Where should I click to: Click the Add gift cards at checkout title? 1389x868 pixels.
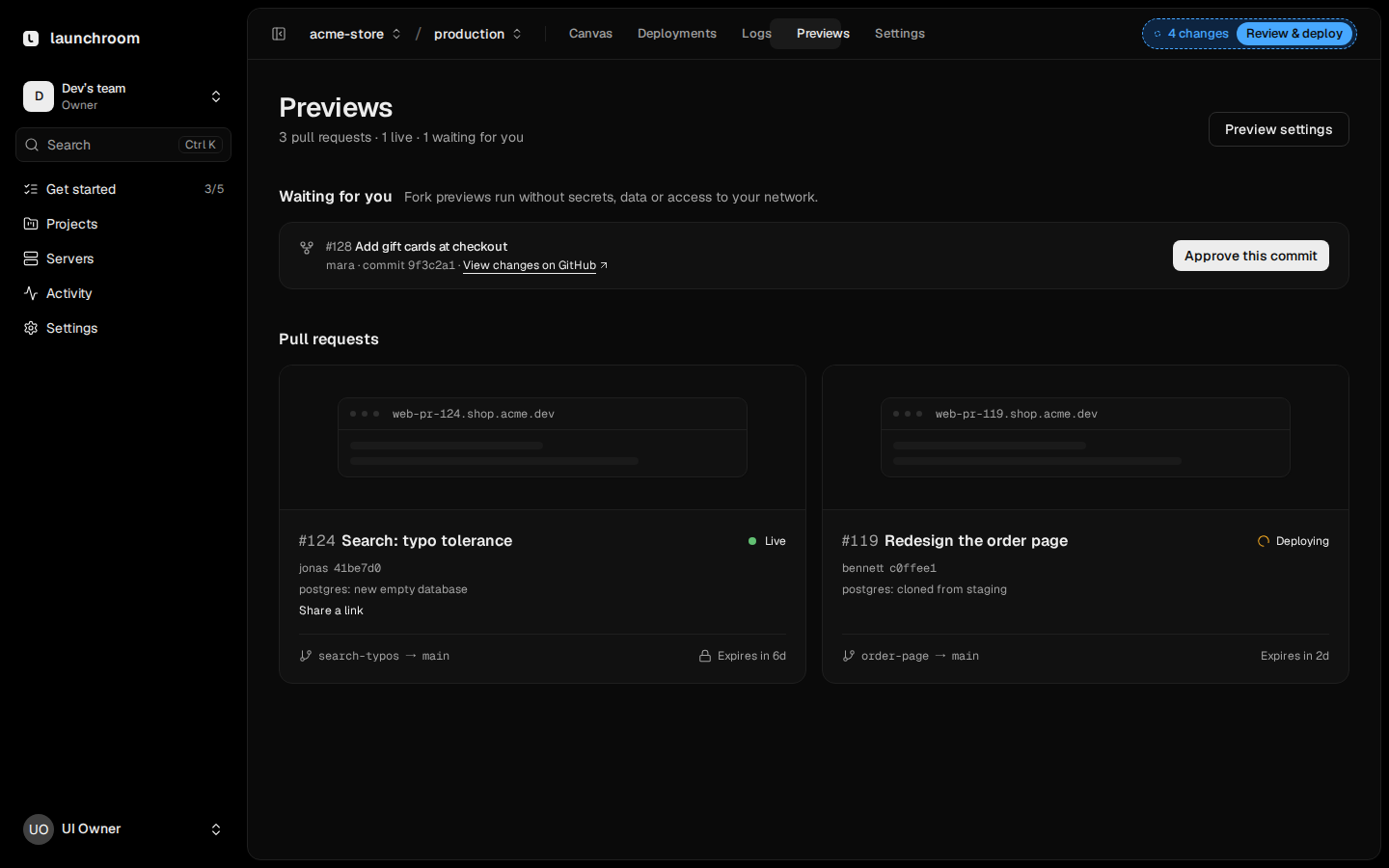point(431,247)
